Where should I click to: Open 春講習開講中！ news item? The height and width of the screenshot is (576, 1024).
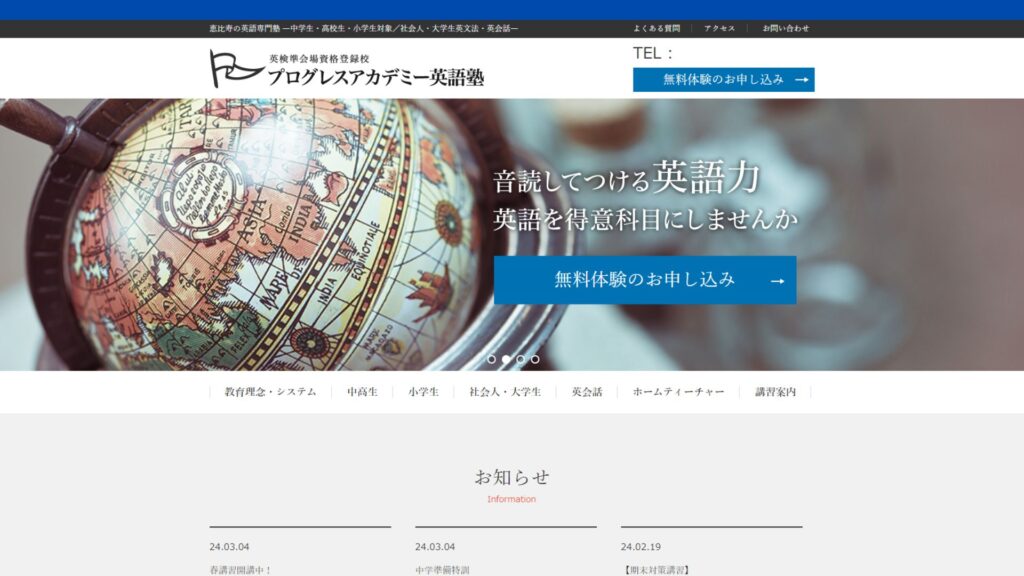pyautogui.click(x=240, y=570)
